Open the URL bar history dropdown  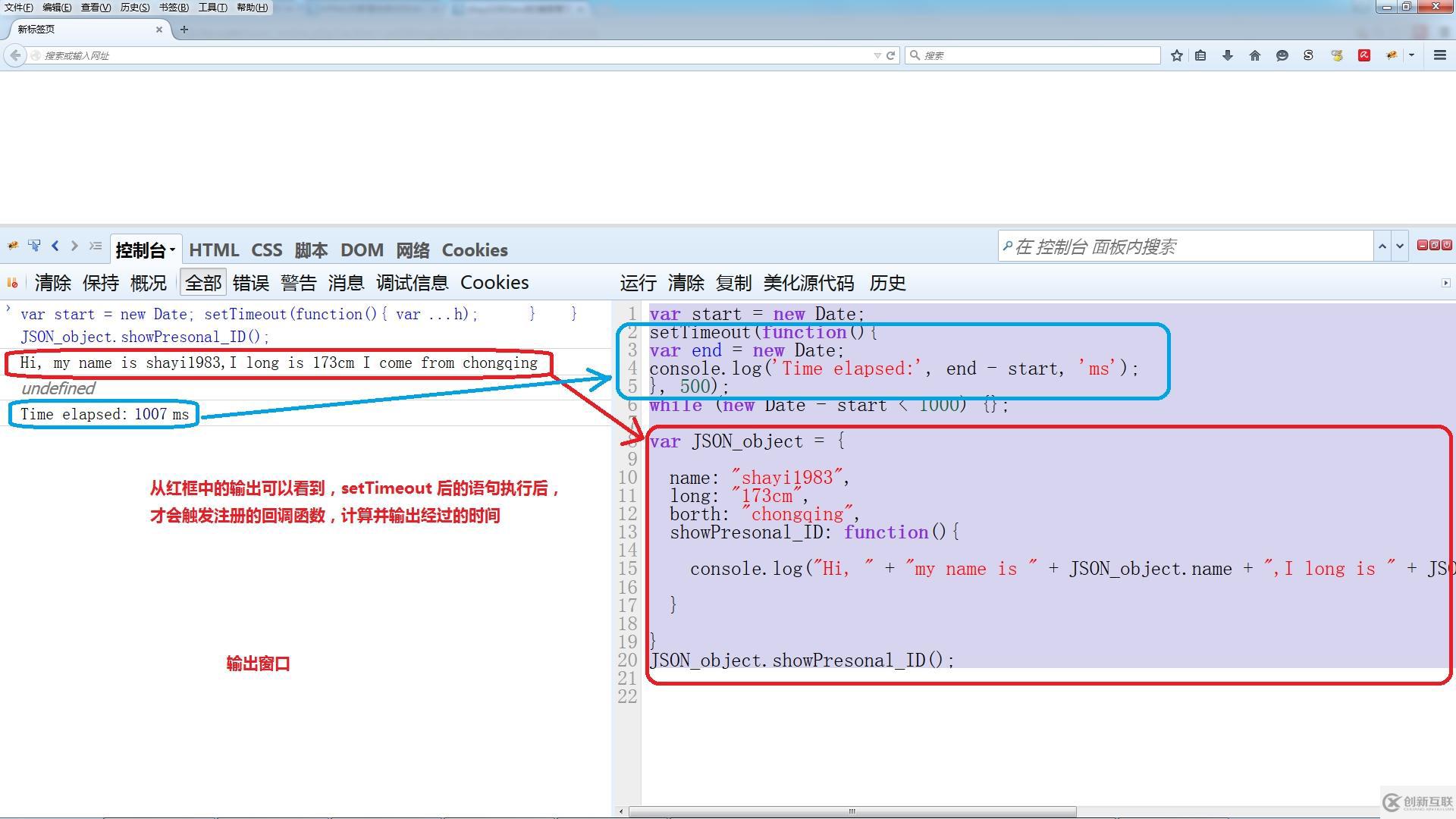pos(877,55)
